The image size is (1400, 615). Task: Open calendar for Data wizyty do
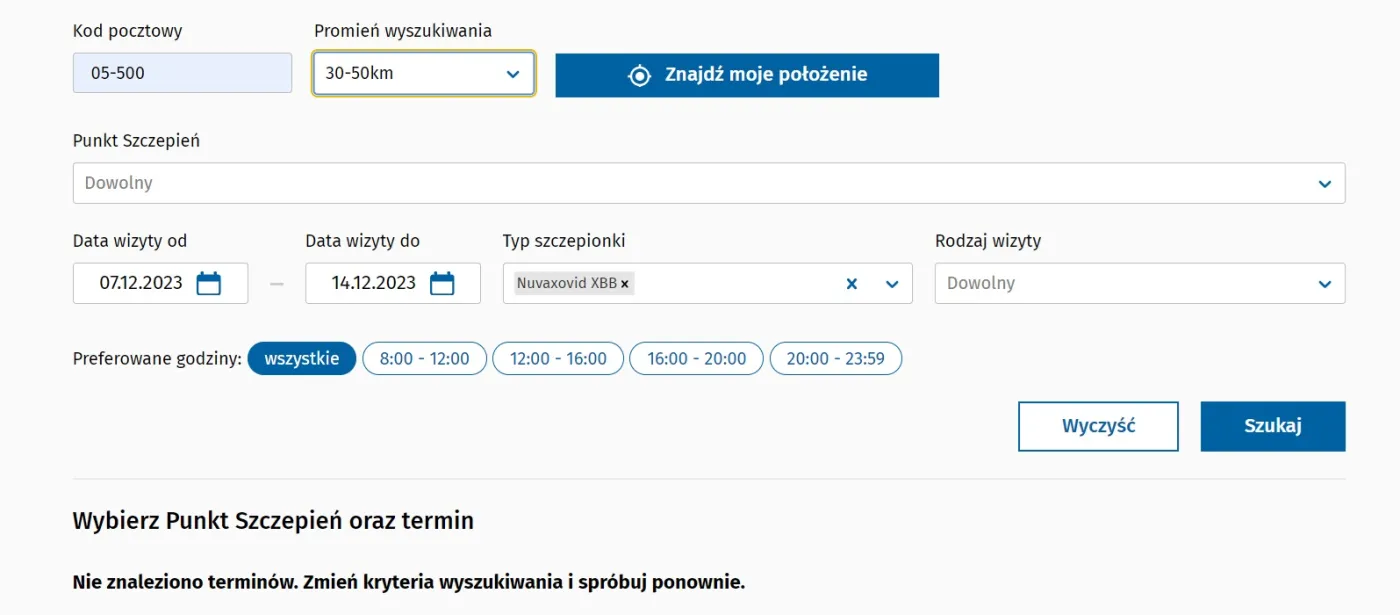441,283
